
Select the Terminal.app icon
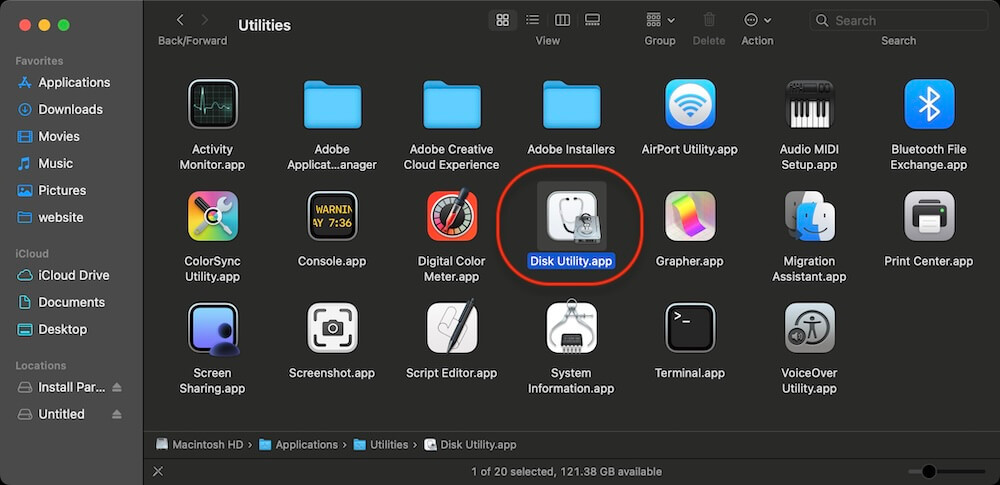[x=690, y=328]
